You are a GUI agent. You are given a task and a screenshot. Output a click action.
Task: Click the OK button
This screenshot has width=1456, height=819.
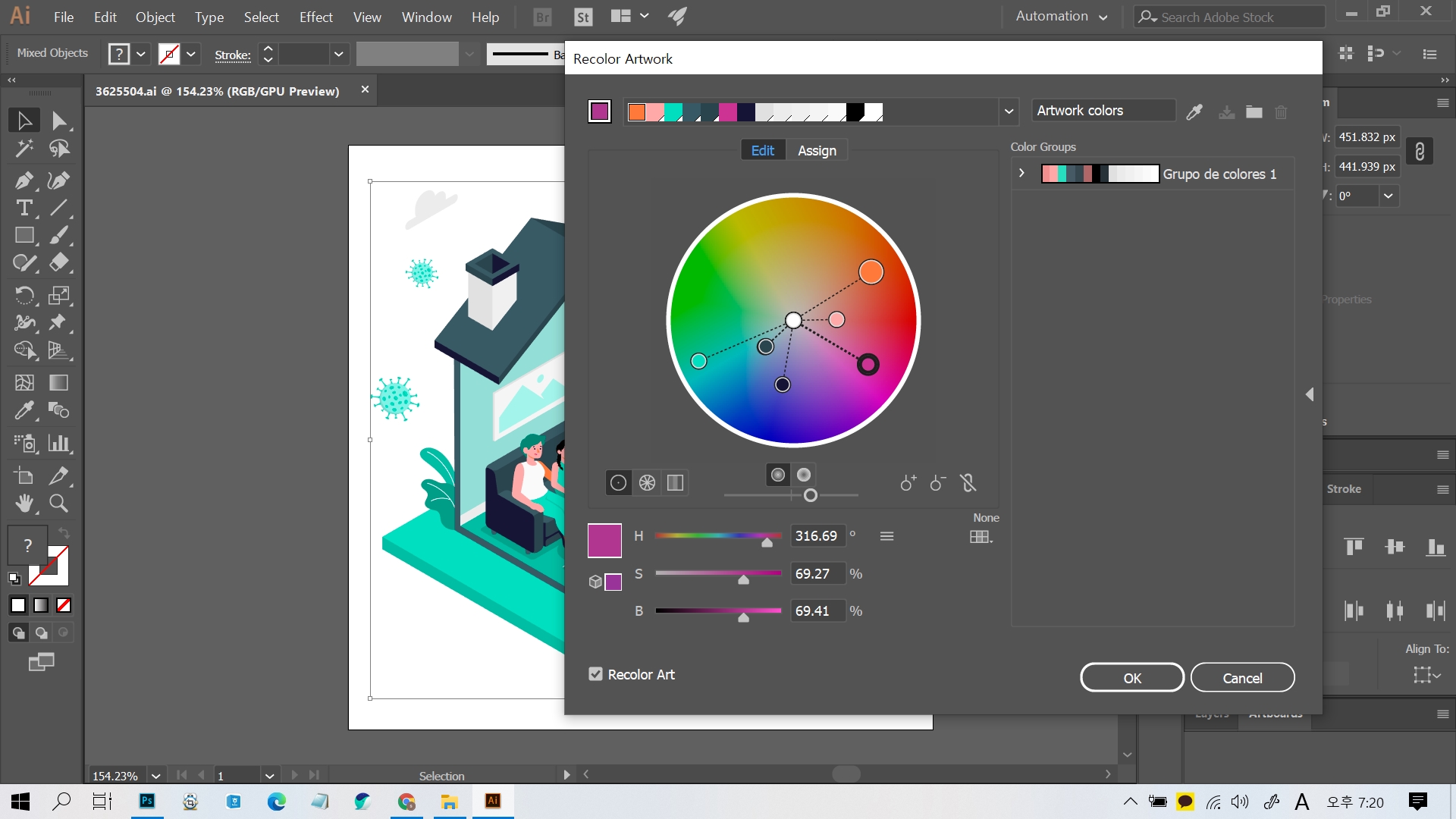click(x=1131, y=678)
